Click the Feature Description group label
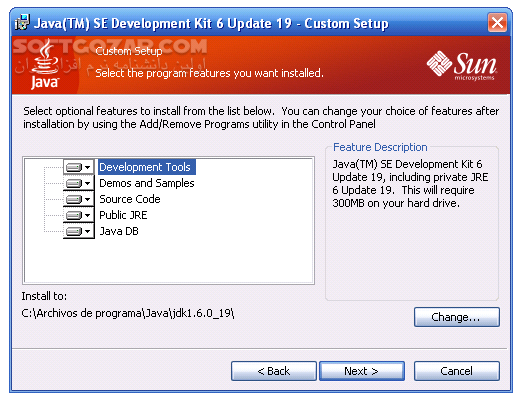Screen dimensions: 521x396 click(380, 147)
